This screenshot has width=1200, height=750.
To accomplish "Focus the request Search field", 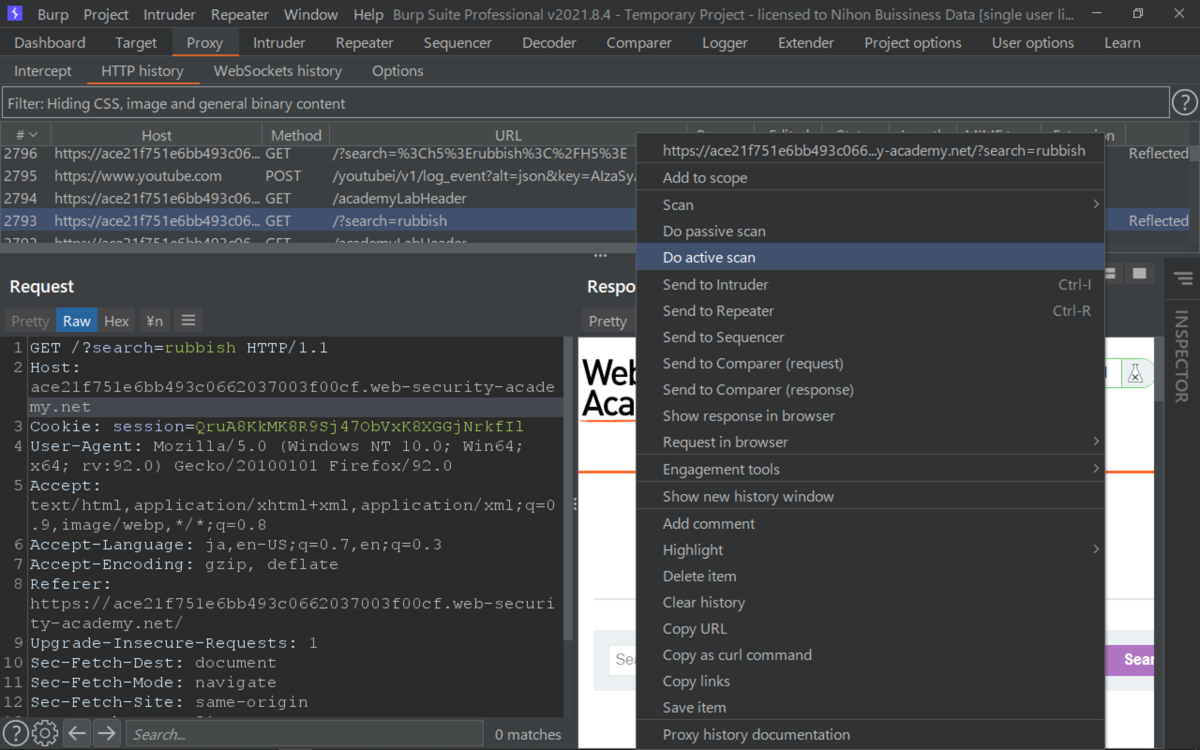I will pos(304,734).
